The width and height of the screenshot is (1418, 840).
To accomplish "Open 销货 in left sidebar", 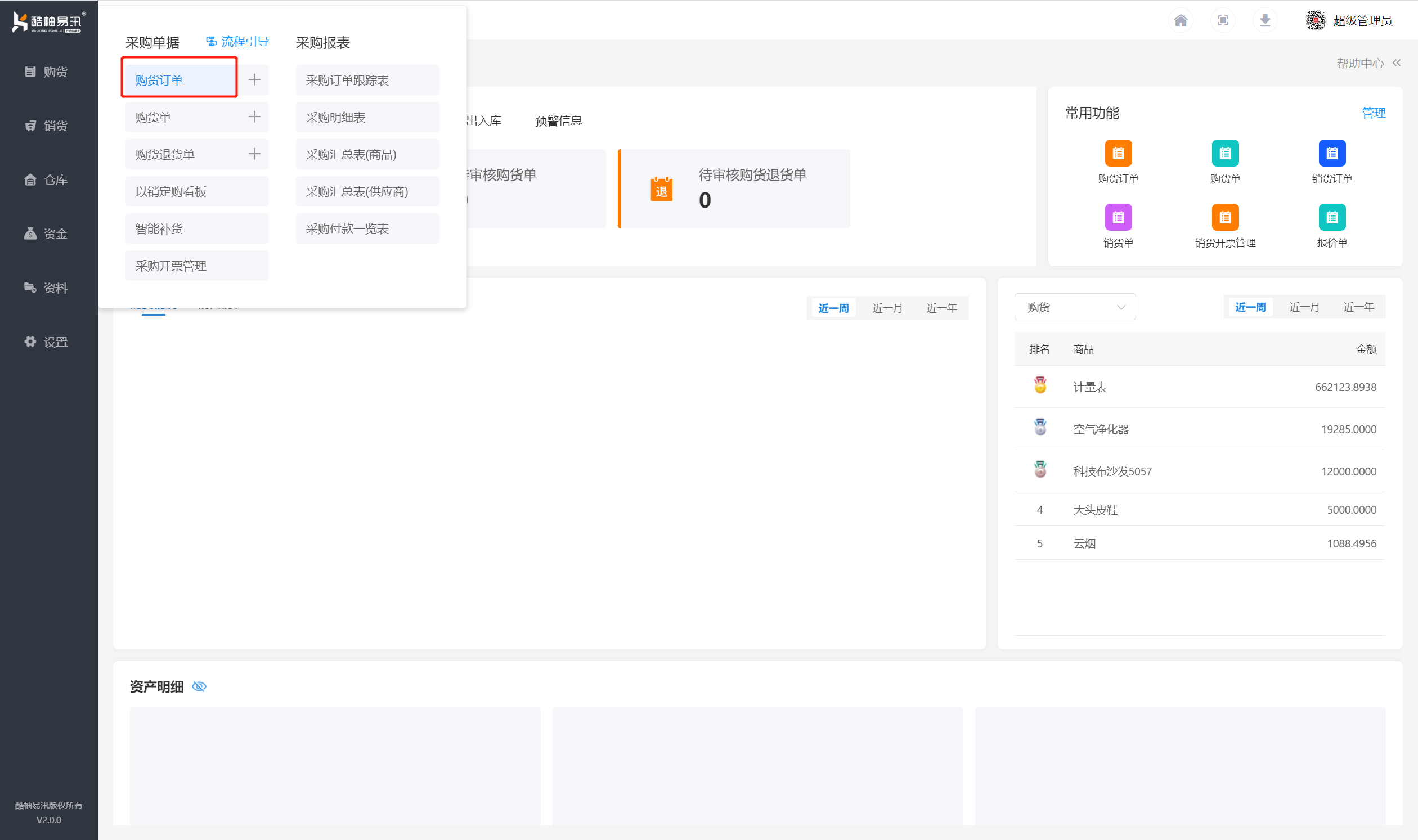I will pos(48,125).
